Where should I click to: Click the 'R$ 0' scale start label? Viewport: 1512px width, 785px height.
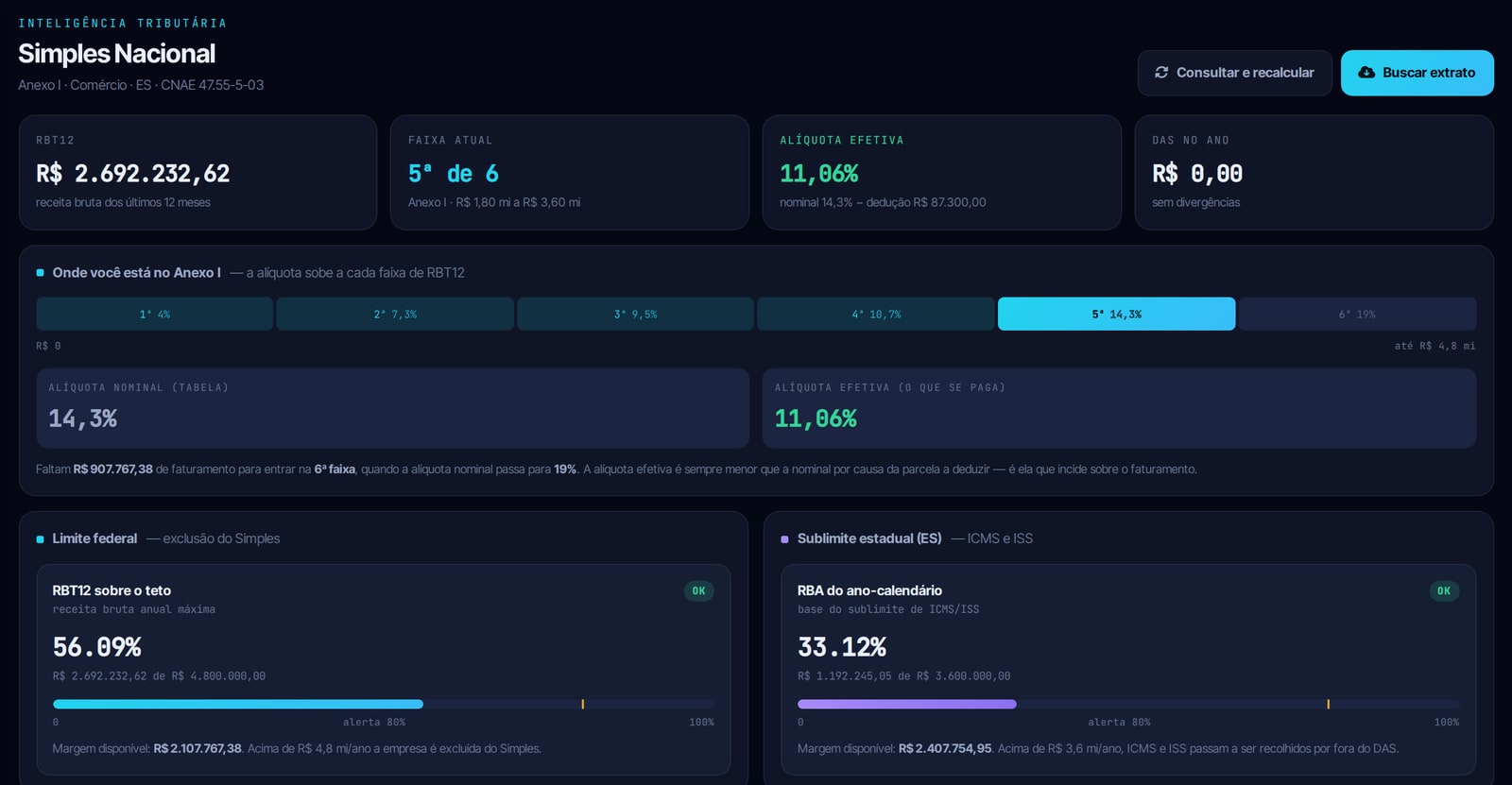(x=48, y=346)
